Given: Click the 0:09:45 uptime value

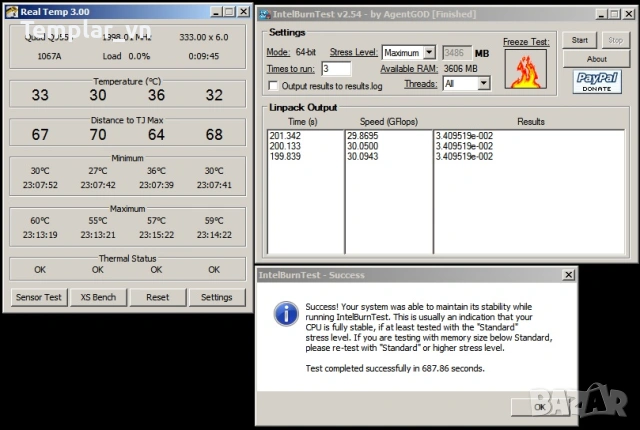Looking at the screenshot, I should tap(204, 56).
